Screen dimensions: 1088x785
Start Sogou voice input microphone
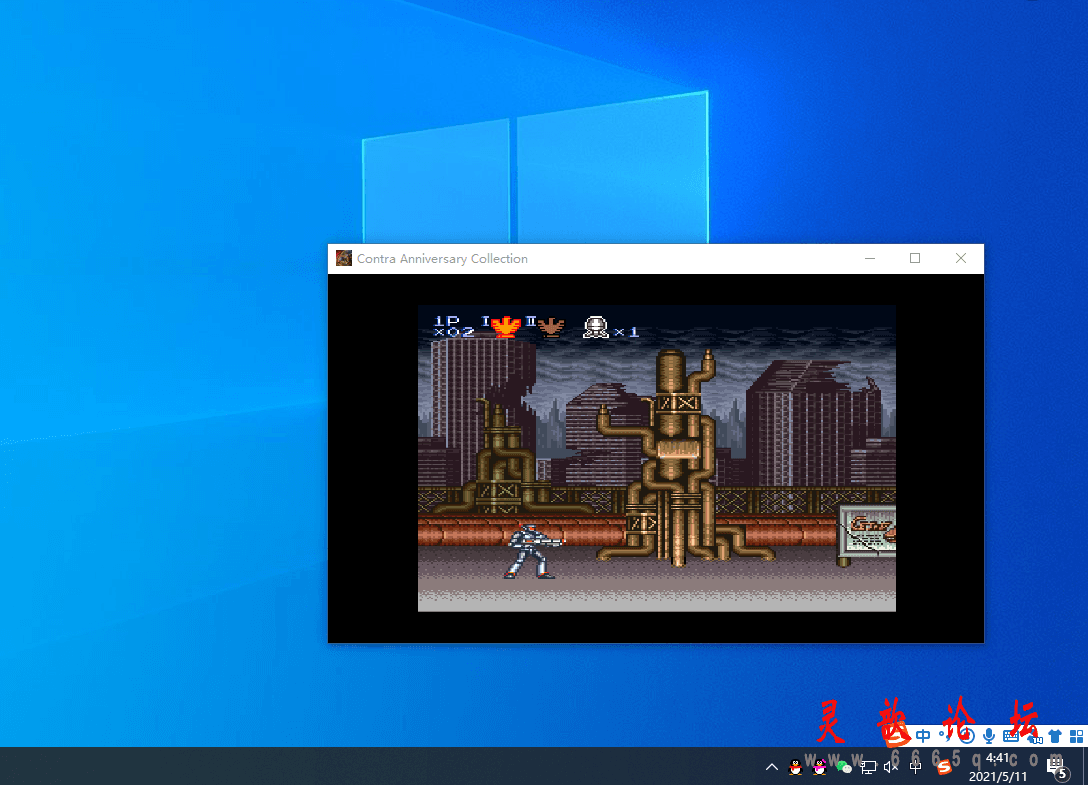989,736
